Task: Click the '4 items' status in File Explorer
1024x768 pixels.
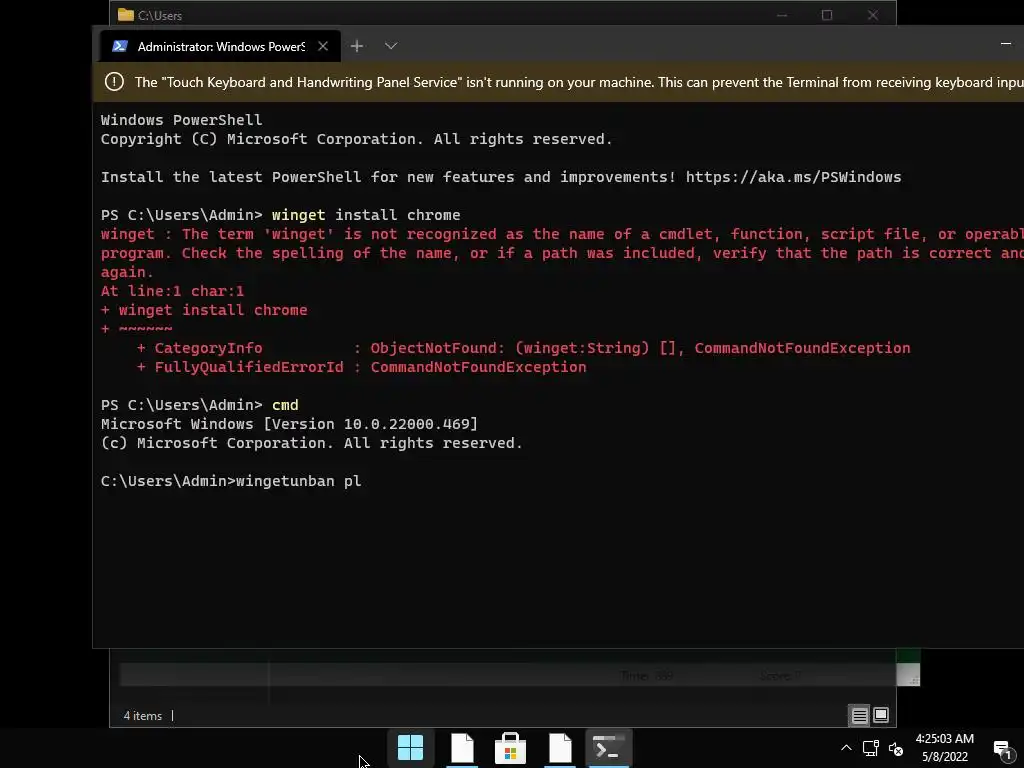Action: coord(142,716)
